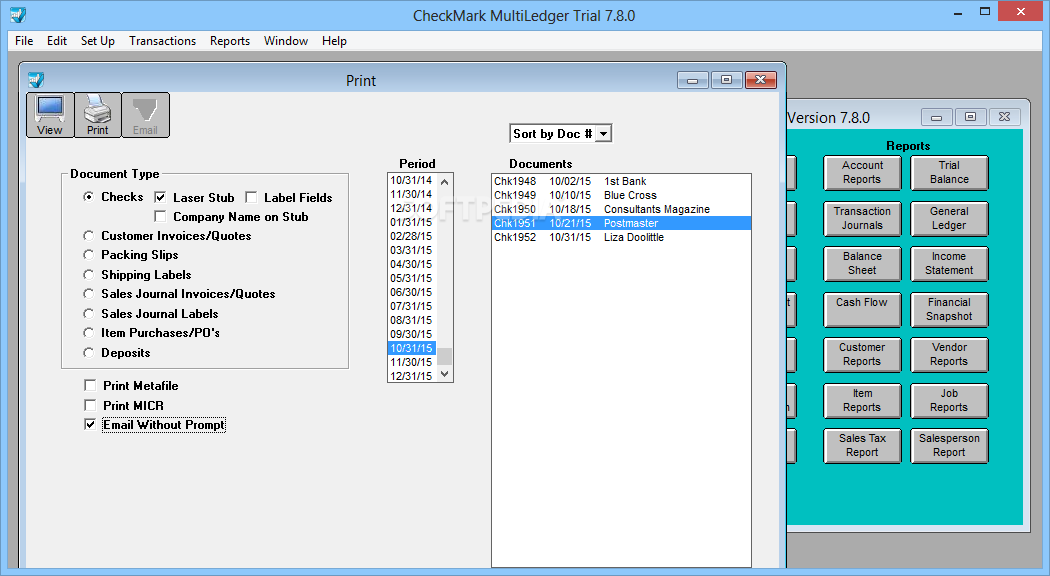Minimize the Version 7.8.0 background window
The width and height of the screenshot is (1050, 576).
[937, 117]
